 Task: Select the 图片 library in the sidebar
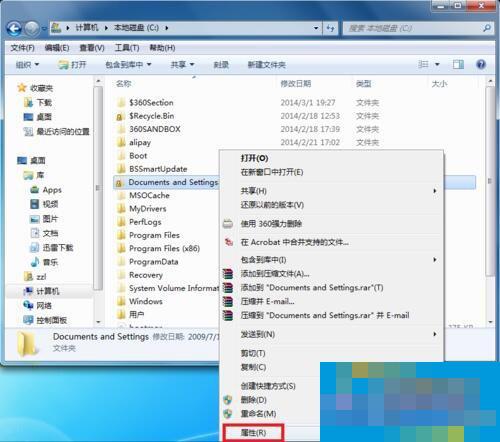[50, 219]
